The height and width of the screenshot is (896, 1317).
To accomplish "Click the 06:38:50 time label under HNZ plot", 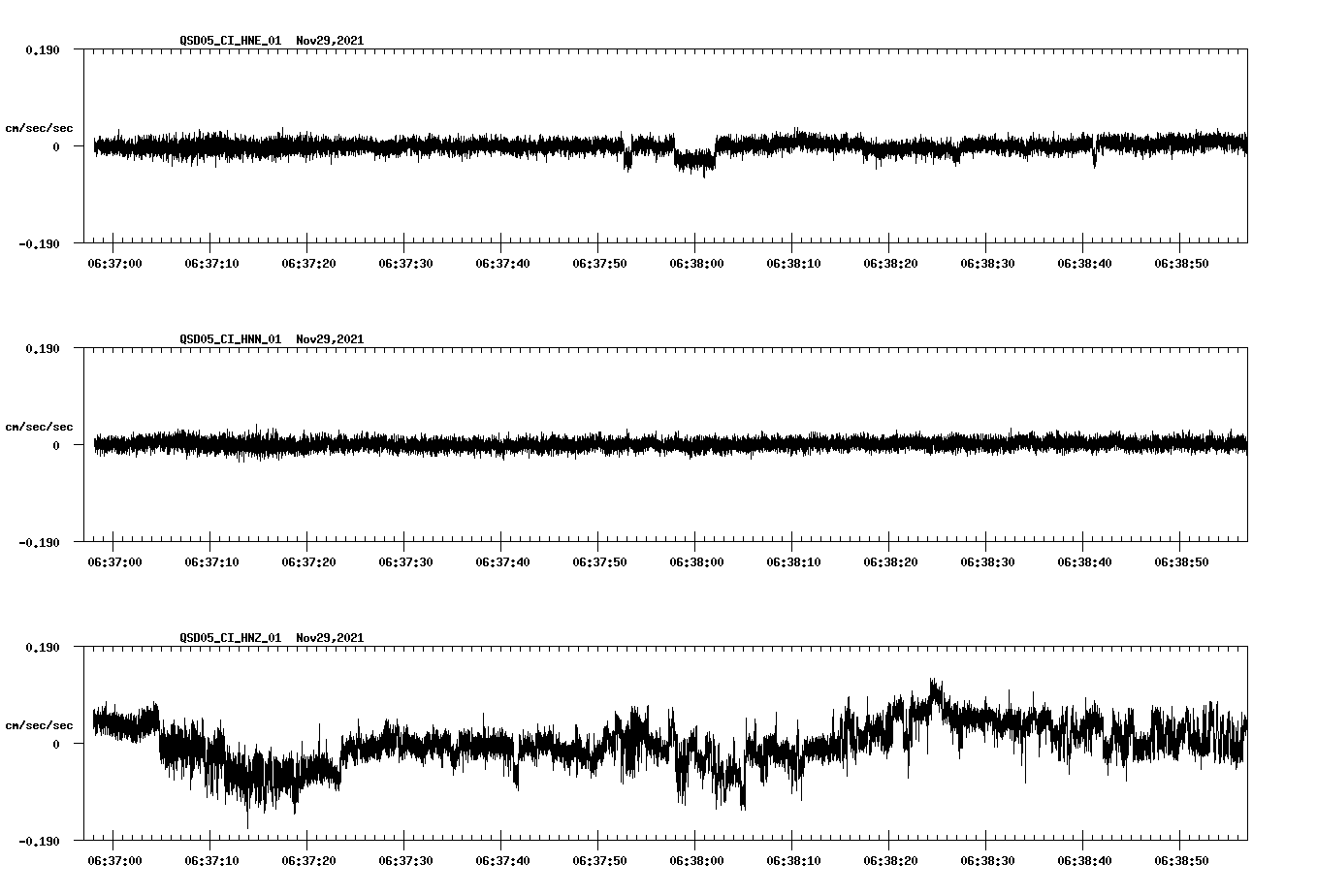I will click(1181, 861).
